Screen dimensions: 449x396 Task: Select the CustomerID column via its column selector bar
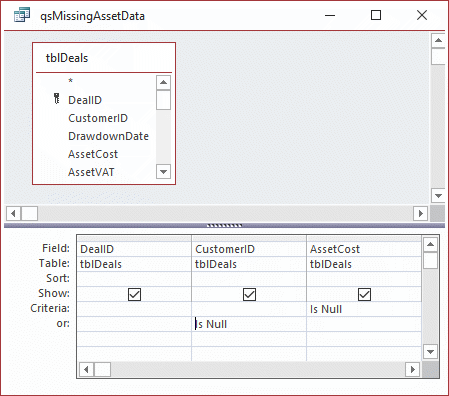249,238
